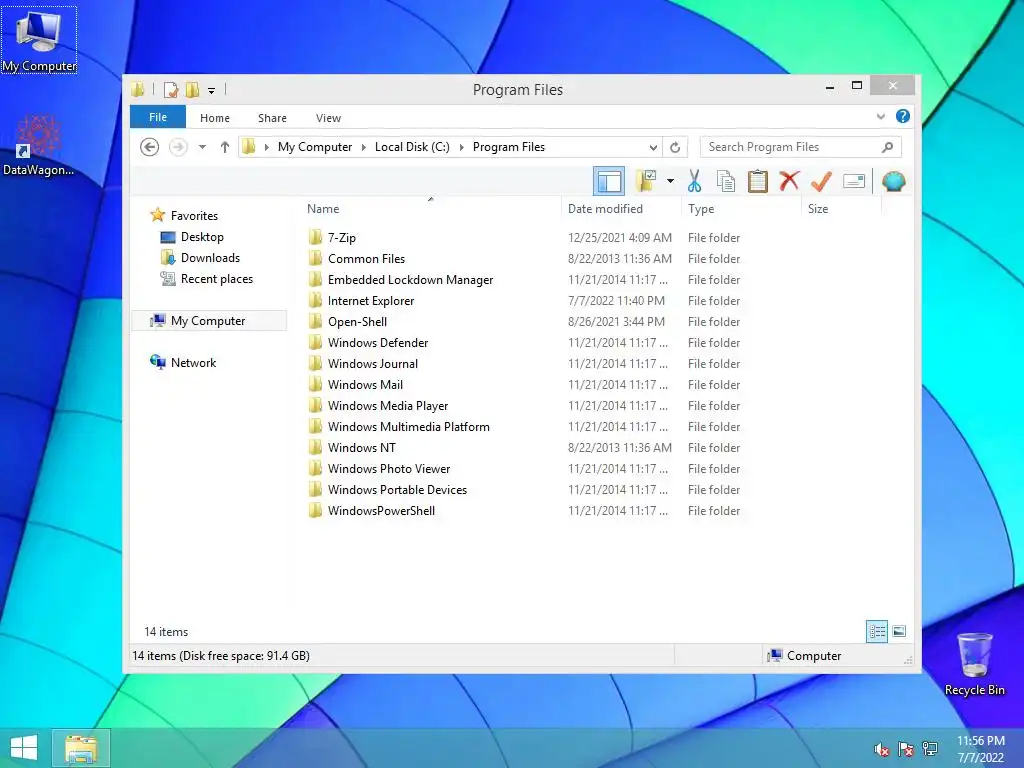Click the Copy icon in the toolbar
This screenshot has width=1024, height=768.
pos(726,181)
